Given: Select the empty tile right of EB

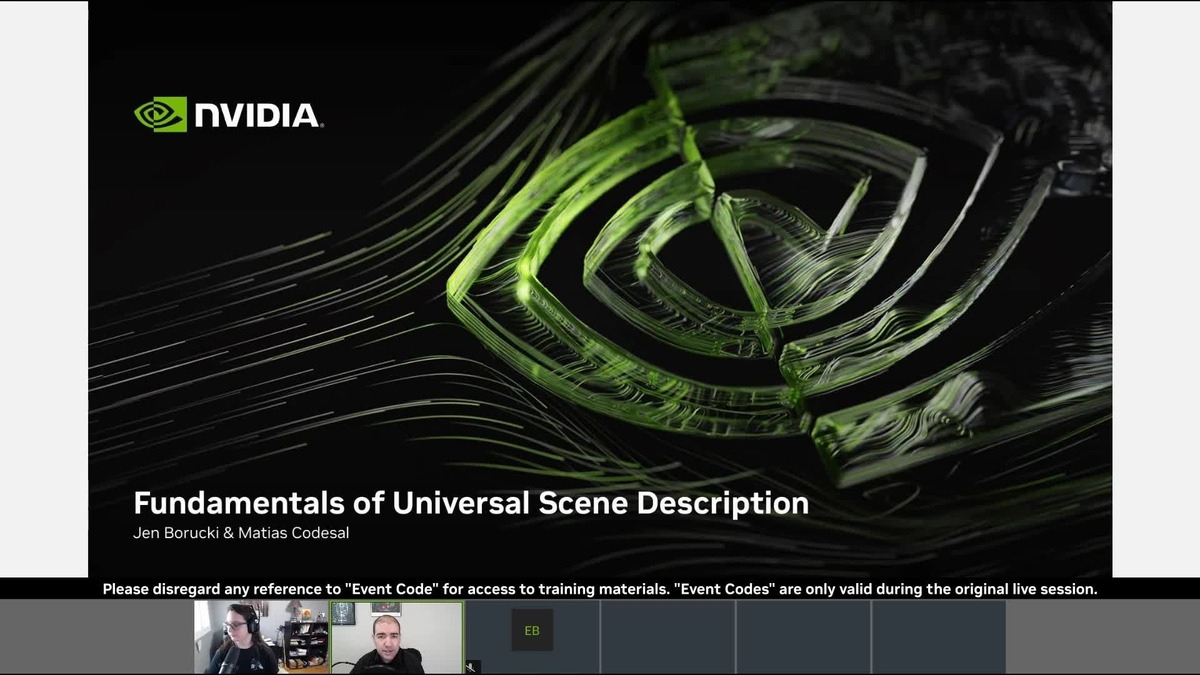Looking at the screenshot, I should point(668,637).
